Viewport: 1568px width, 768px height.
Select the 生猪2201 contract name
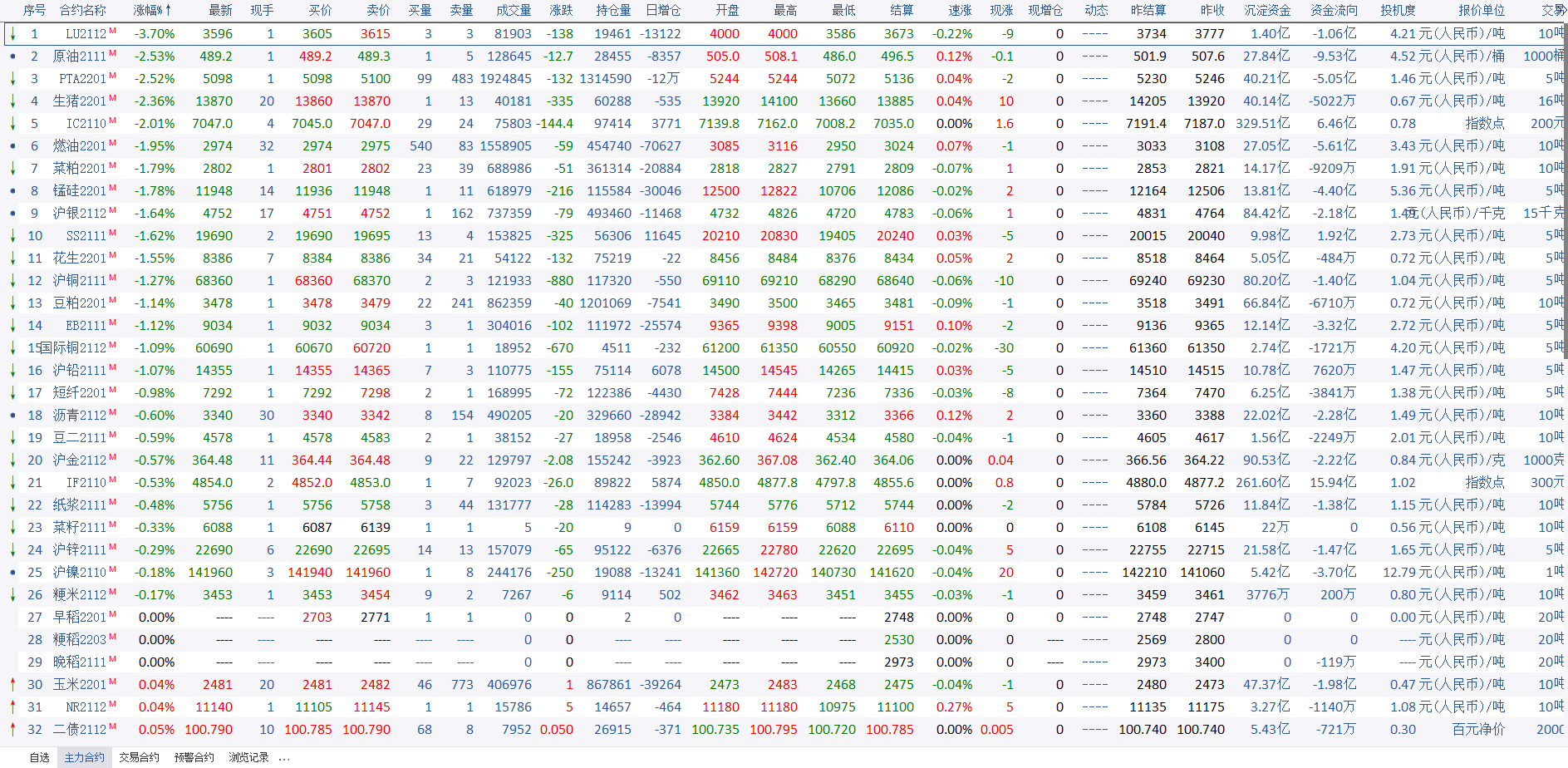coord(80,101)
